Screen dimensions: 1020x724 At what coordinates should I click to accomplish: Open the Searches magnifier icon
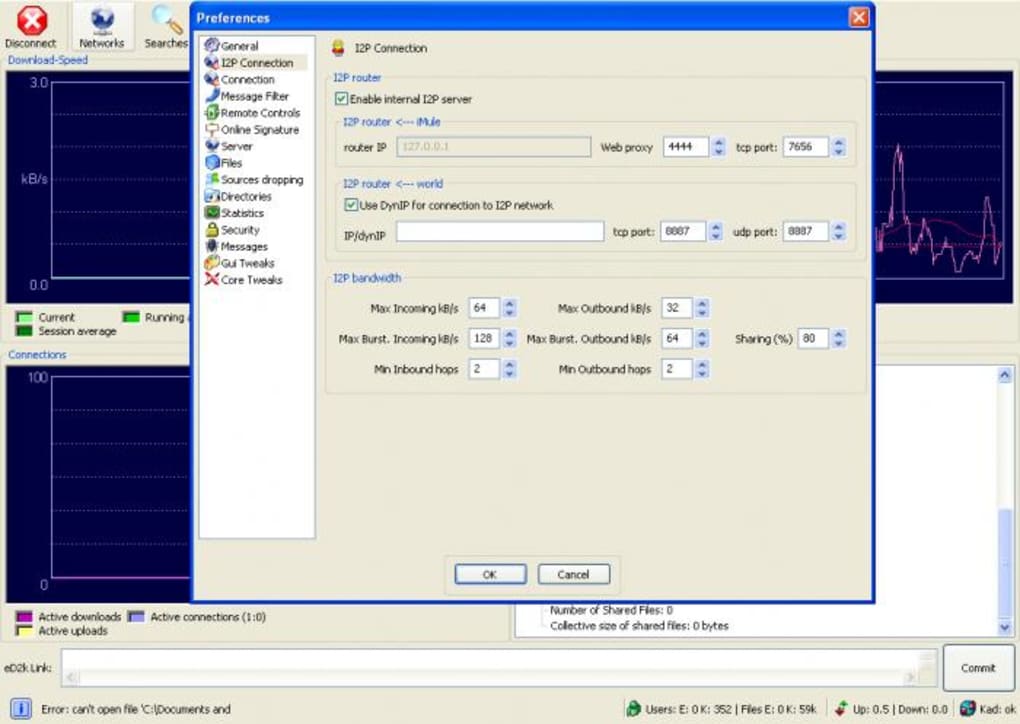click(167, 20)
